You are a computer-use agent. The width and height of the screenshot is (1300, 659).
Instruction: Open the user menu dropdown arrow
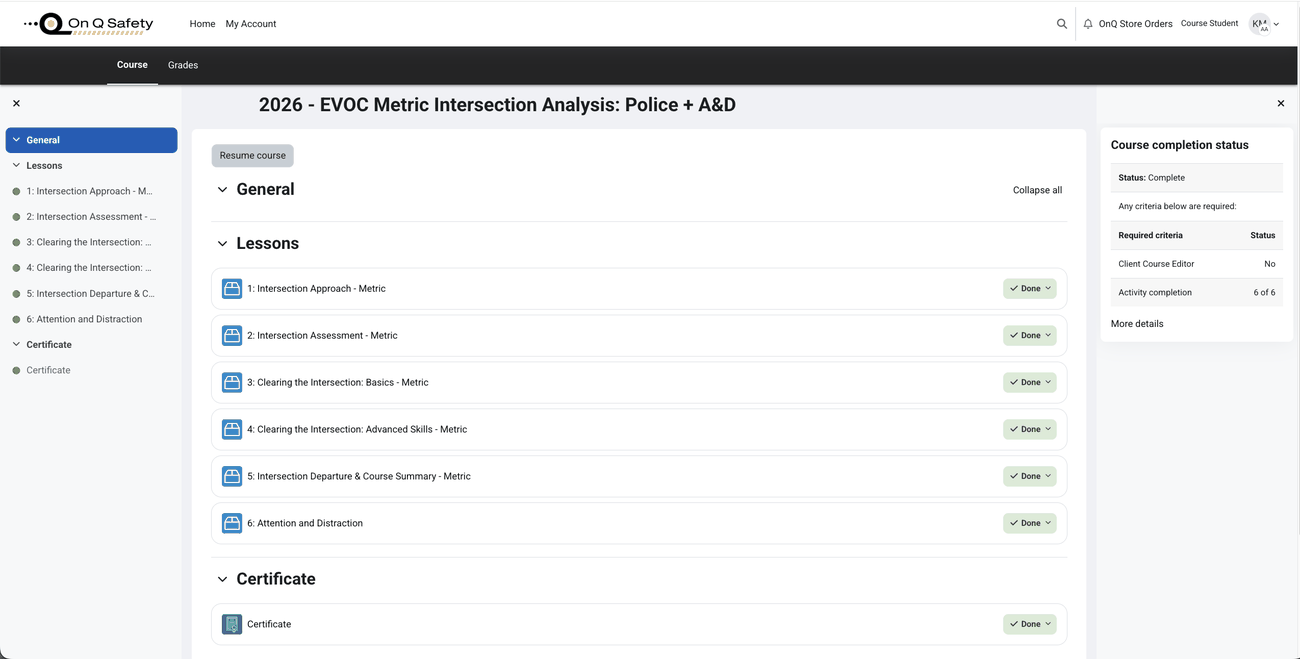coord(1276,24)
